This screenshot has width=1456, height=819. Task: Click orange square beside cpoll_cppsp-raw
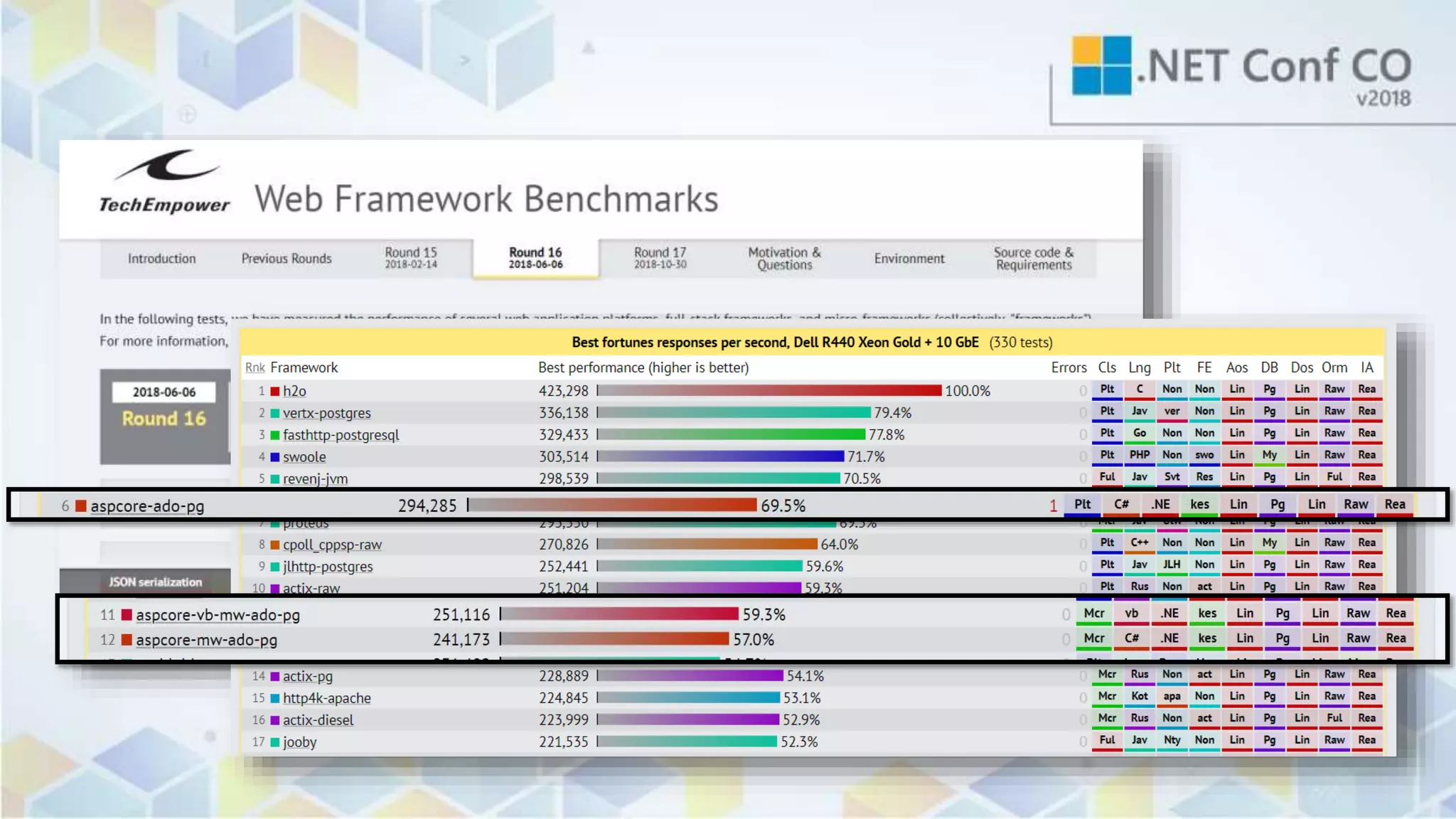[x=274, y=545]
